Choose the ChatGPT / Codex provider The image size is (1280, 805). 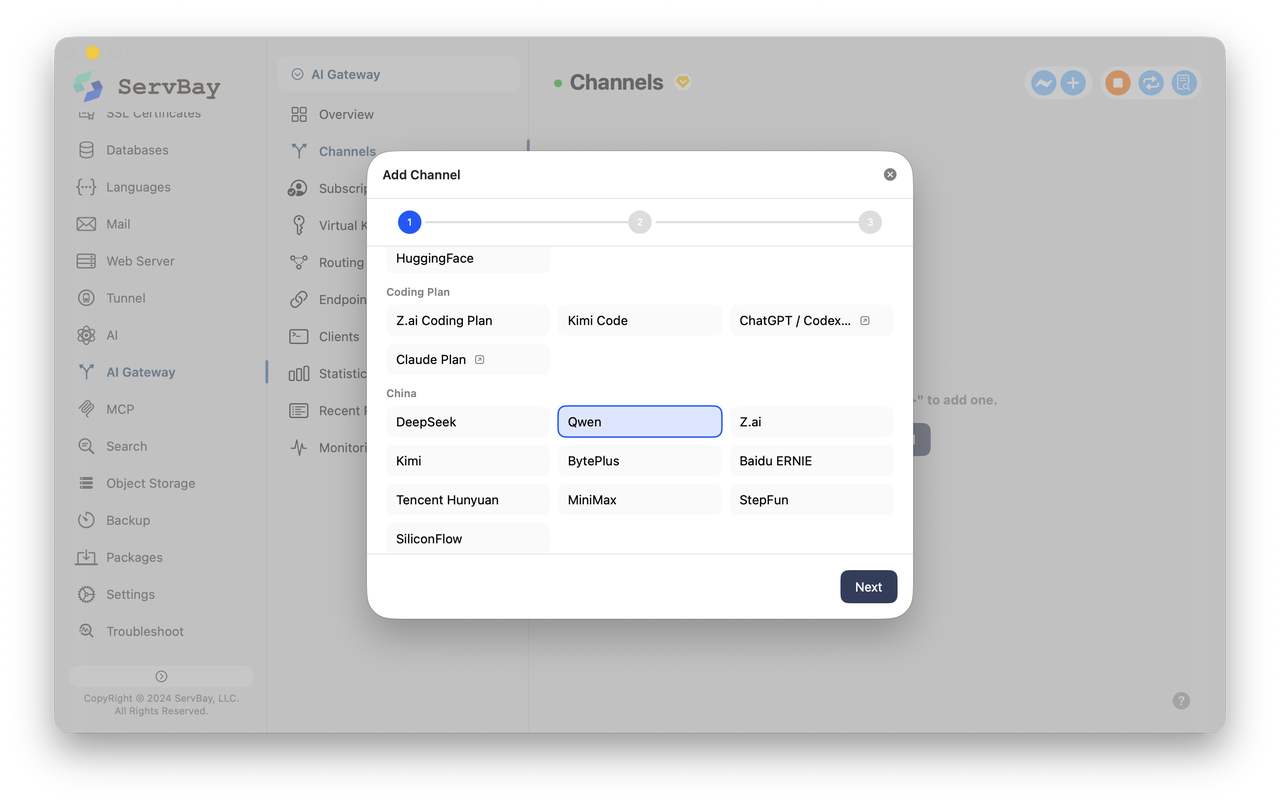[x=811, y=321]
